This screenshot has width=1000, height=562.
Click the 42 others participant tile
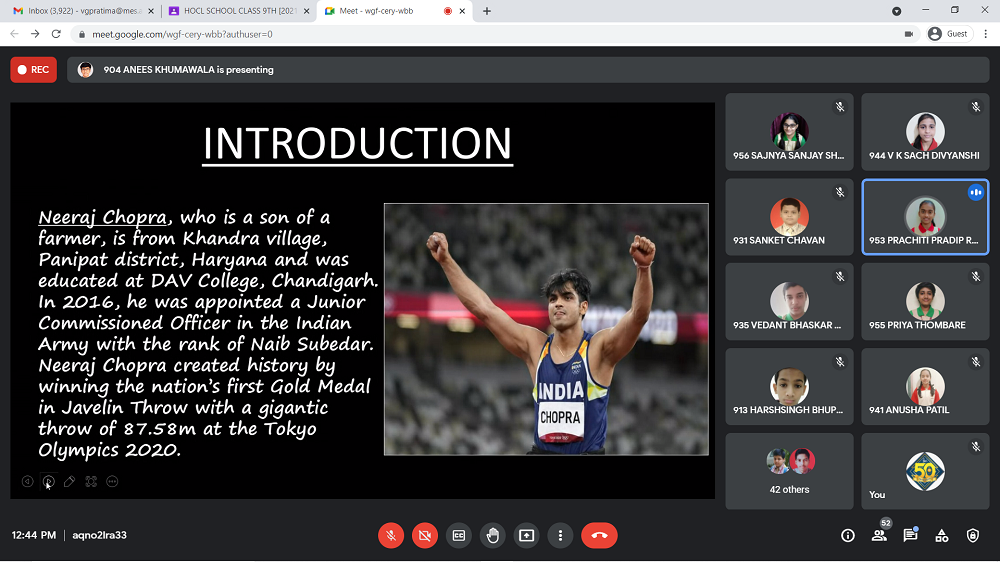tap(789, 471)
